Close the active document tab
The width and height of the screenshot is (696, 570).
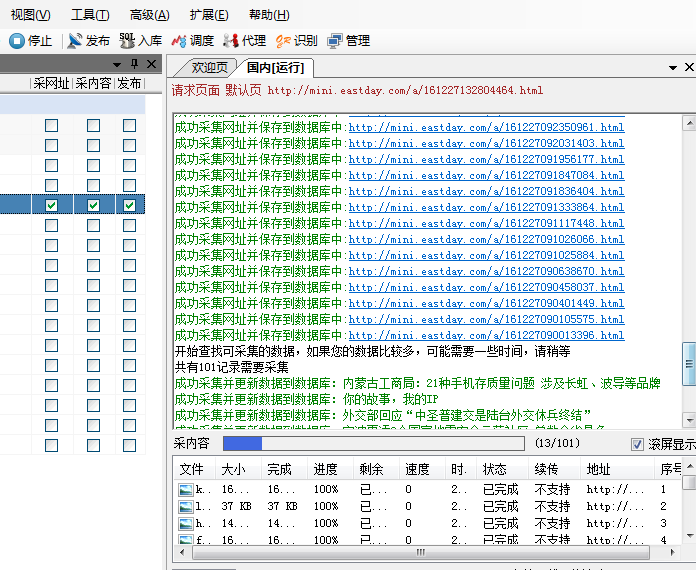(689, 67)
